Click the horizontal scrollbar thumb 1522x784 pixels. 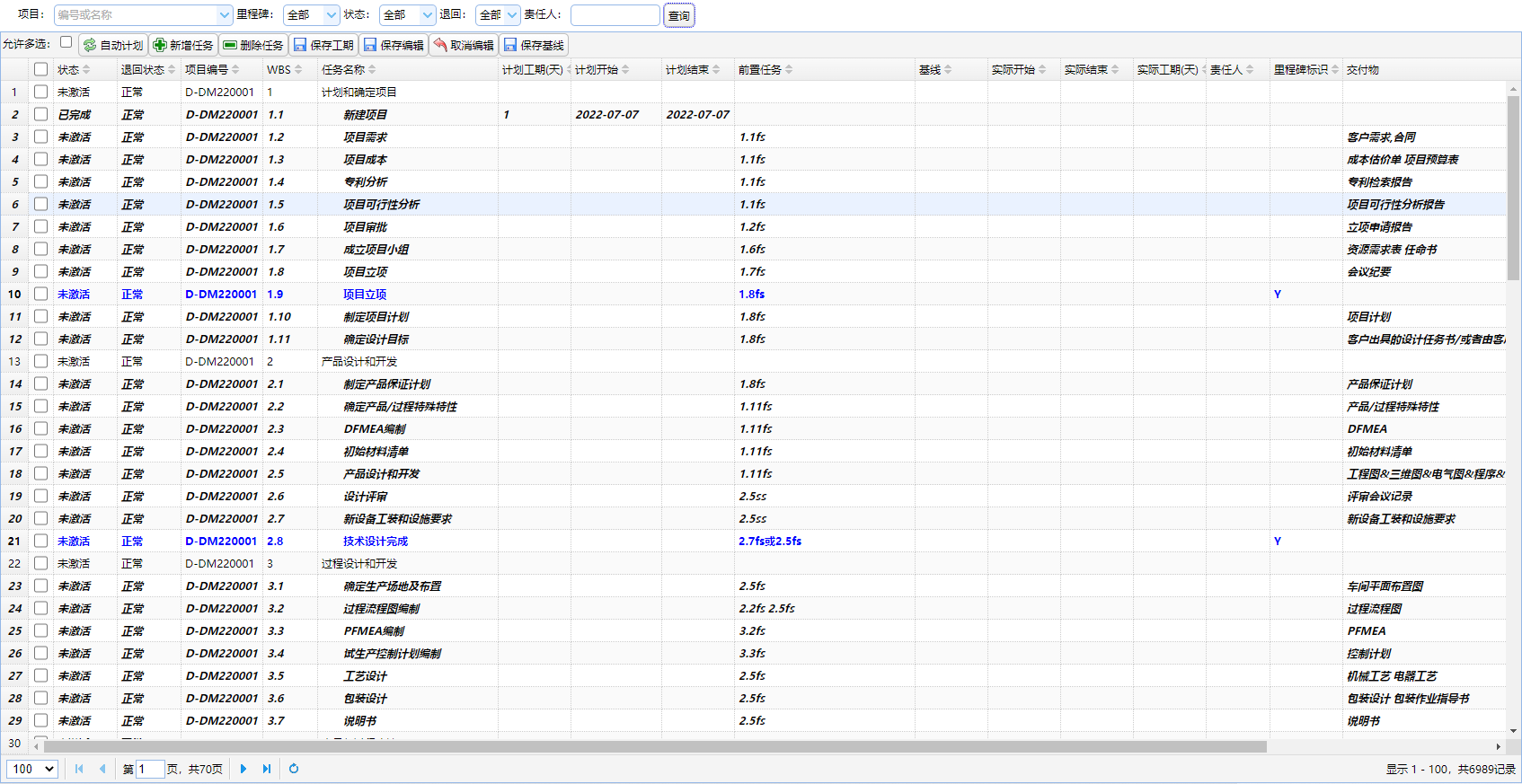click(x=655, y=746)
